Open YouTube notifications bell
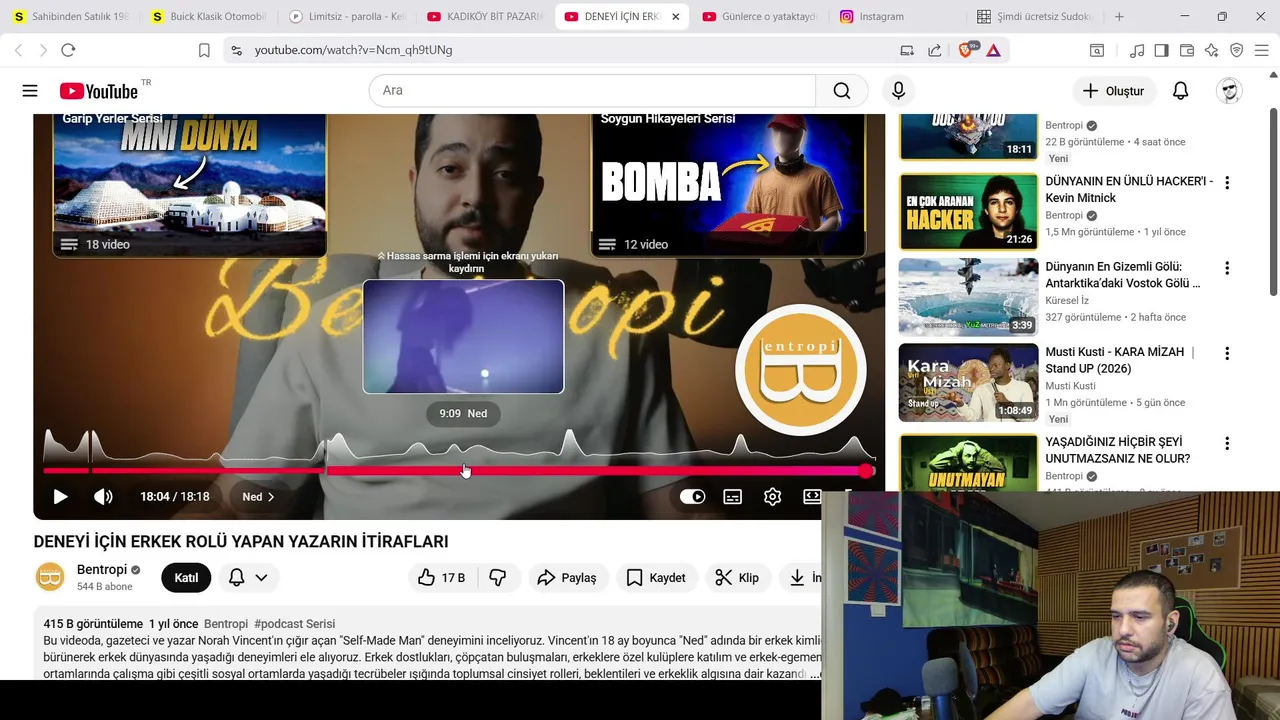The width and height of the screenshot is (1280, 720). [1180, 91]
